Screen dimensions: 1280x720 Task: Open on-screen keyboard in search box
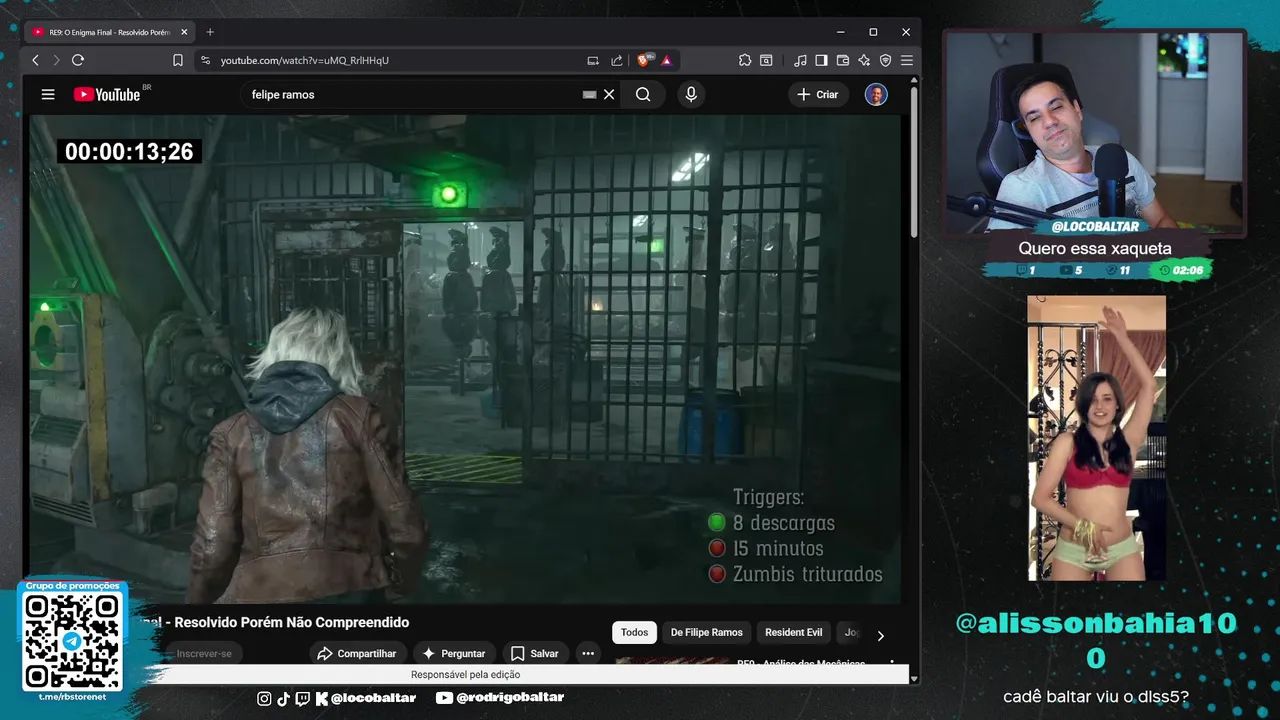(x=589, y=94)
